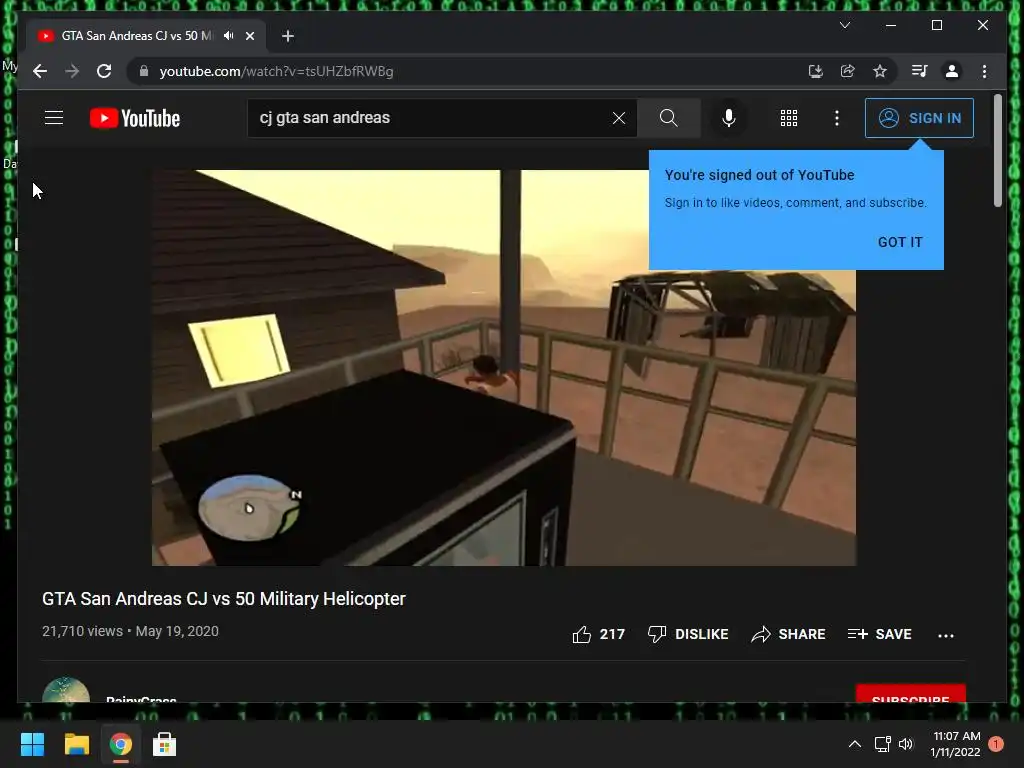
Task: Open the Windows Start menu
Action: 32,744
